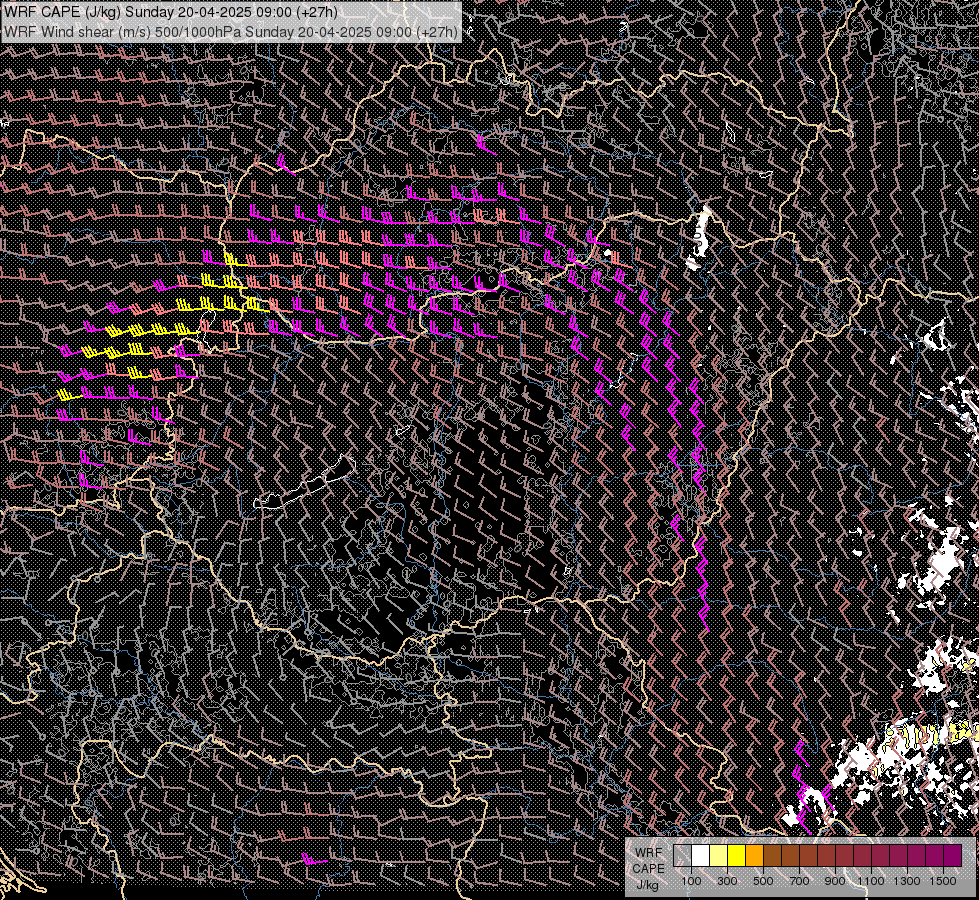Click the '1500' legend value

(943, 881)
